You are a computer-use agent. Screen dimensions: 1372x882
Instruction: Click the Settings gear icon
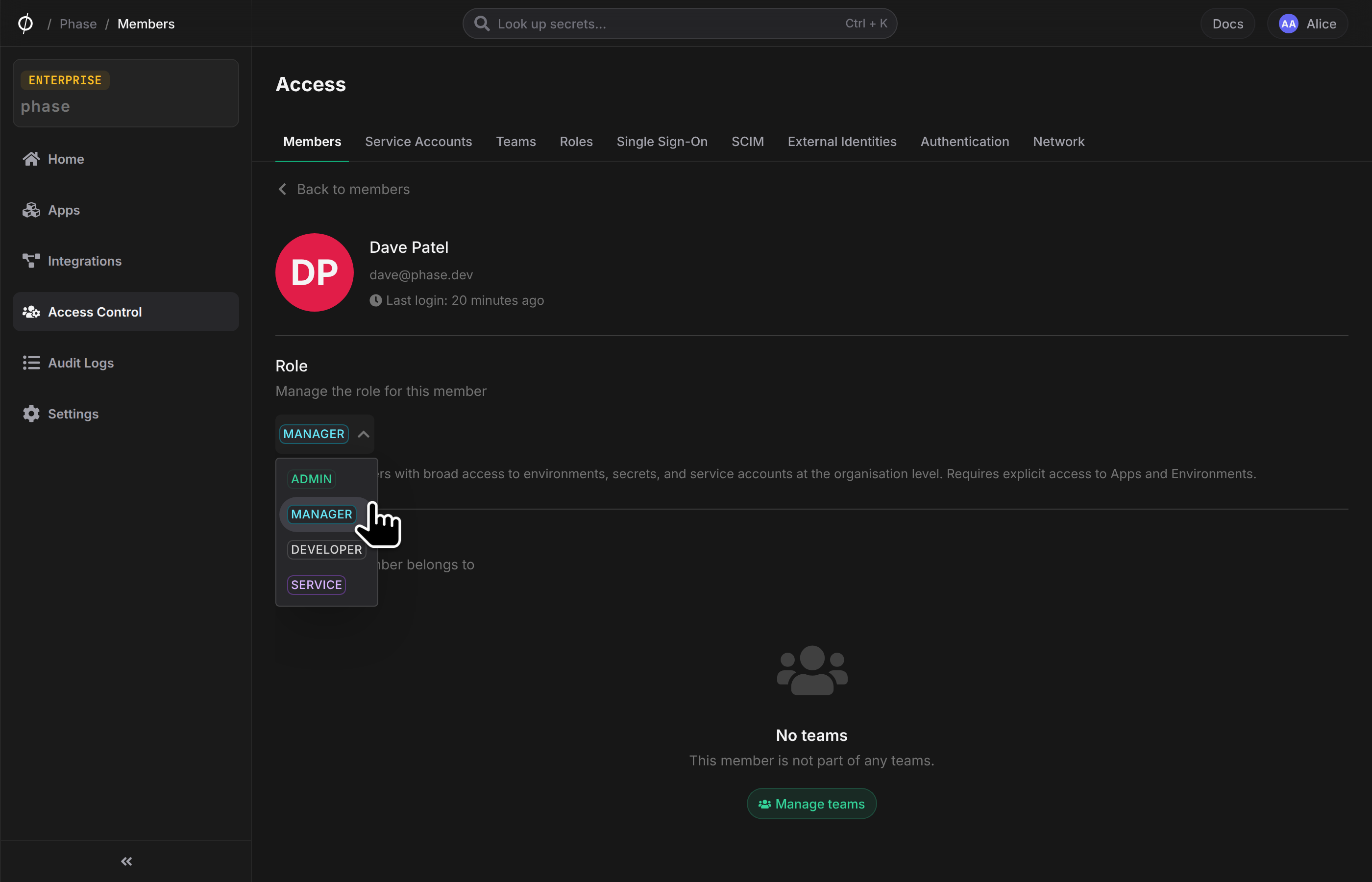31,414
